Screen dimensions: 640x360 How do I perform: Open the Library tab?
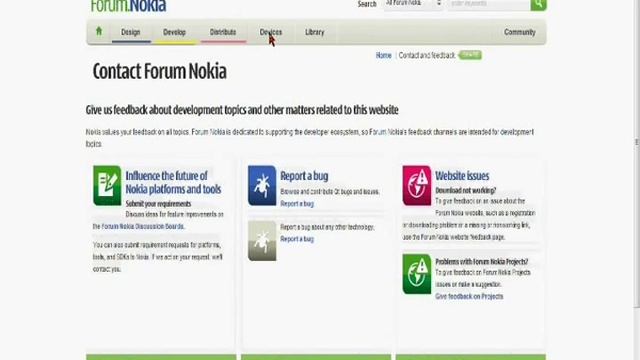pyautogui.click(x=315, y=32)
